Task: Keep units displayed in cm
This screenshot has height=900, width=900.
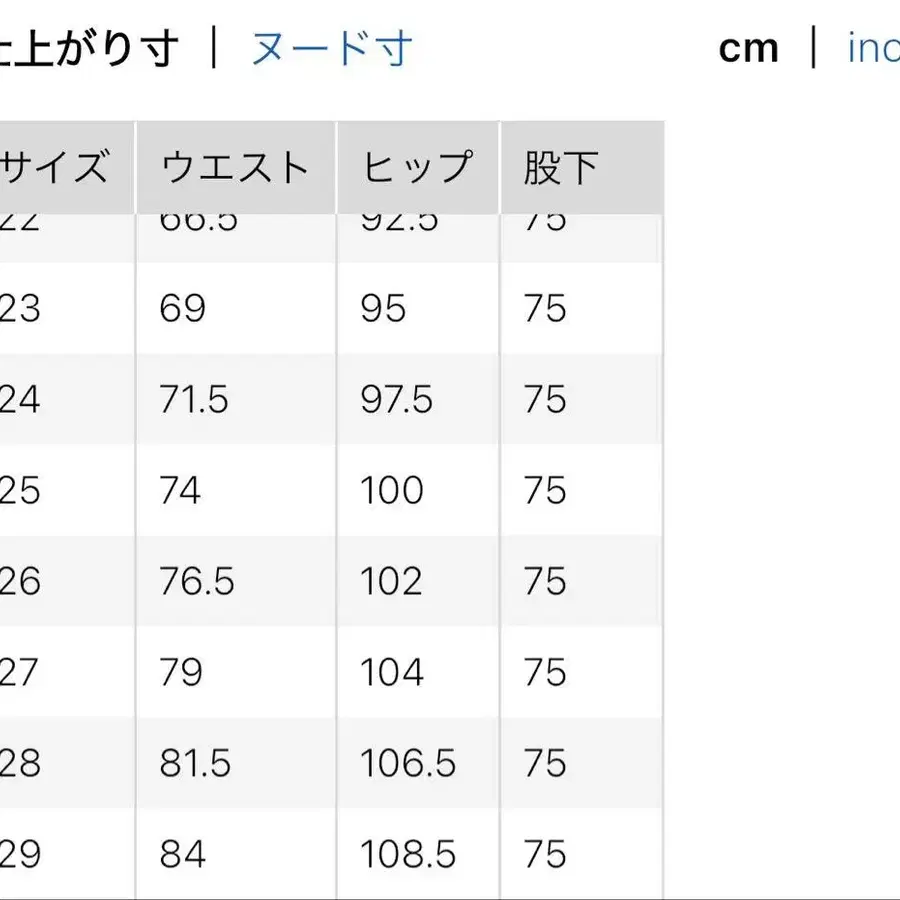Action: 748,47
